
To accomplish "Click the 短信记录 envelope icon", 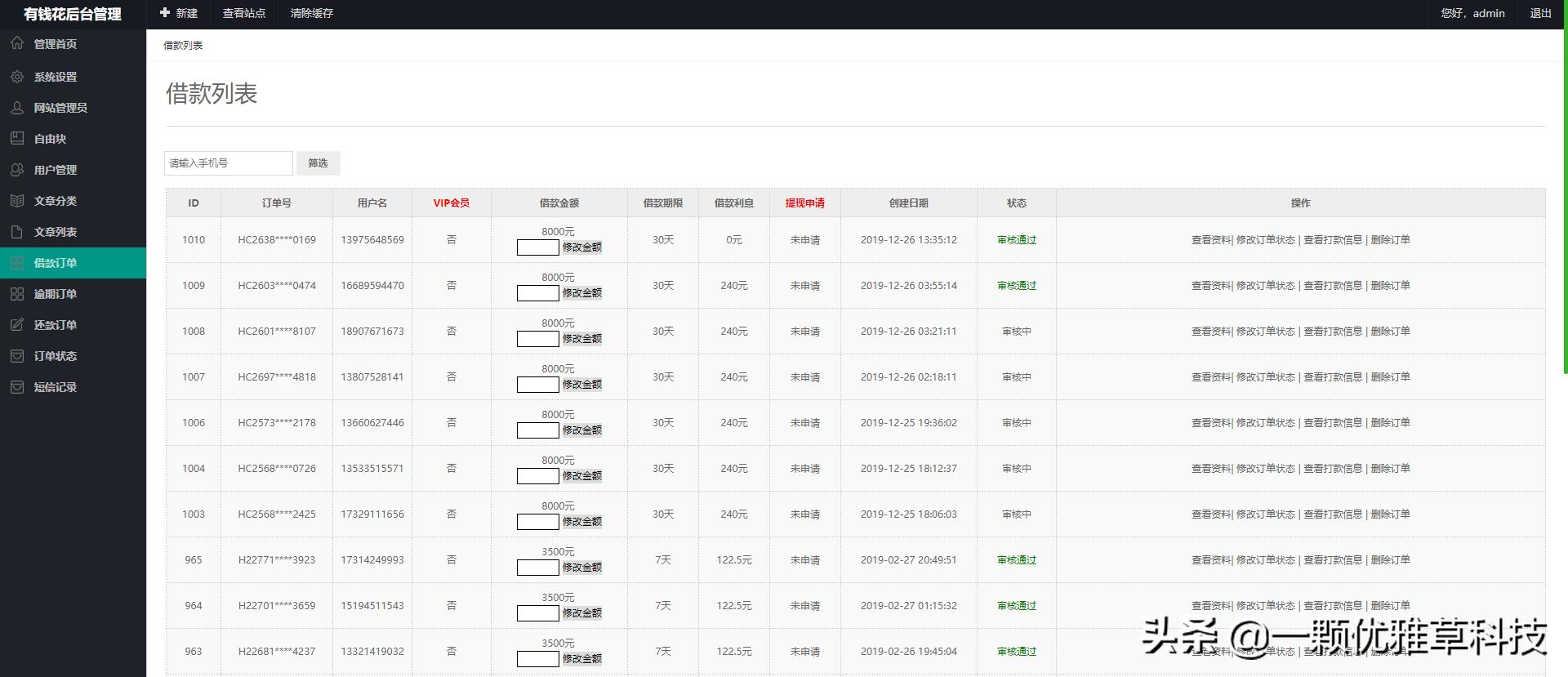I will point(17,387).
